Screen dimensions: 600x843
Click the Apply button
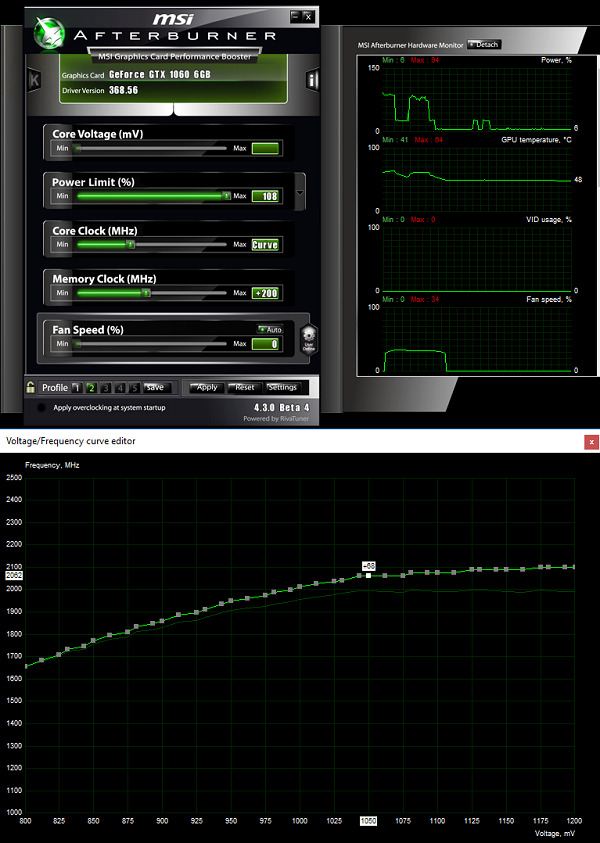[x=207, y=387]
